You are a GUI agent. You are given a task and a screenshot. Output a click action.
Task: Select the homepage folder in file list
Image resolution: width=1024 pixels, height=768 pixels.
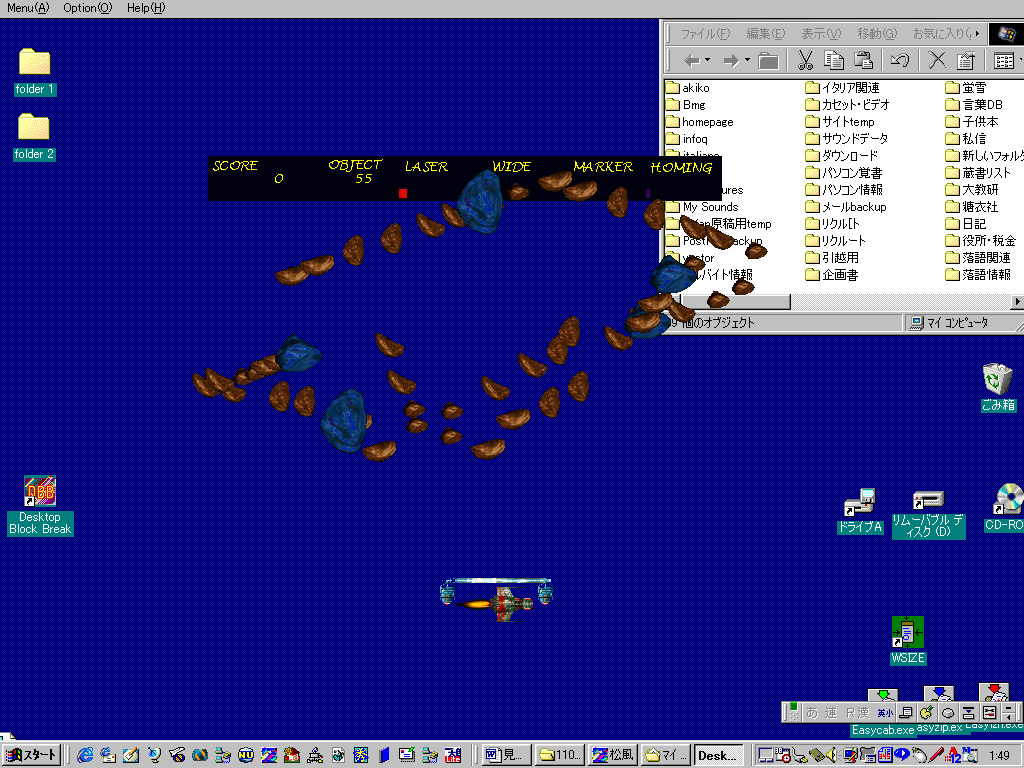707,122
